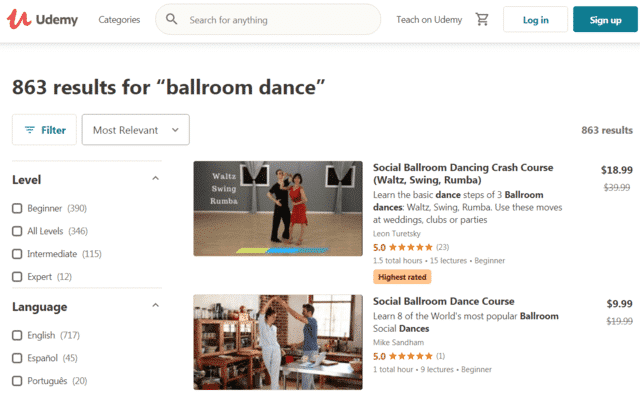Screen dimensions: 640x397
Task: Click the $9.99 price
Action: tap(619, 304)
